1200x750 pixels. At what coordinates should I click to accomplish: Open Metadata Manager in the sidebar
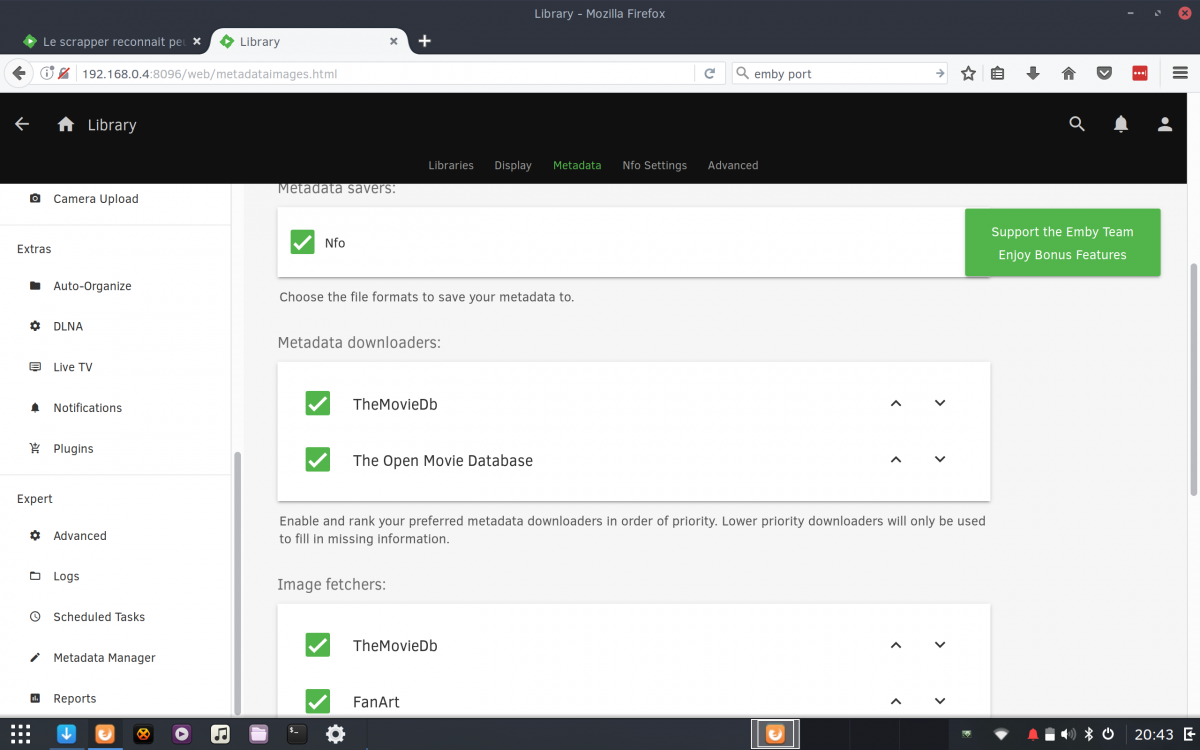[x=105, y=658]
